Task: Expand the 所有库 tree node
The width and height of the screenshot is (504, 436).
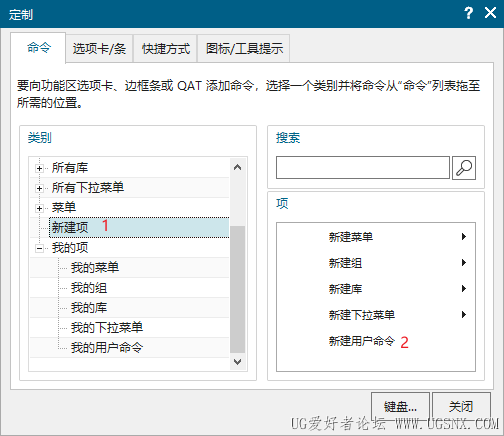Action: tap(39, 168)
